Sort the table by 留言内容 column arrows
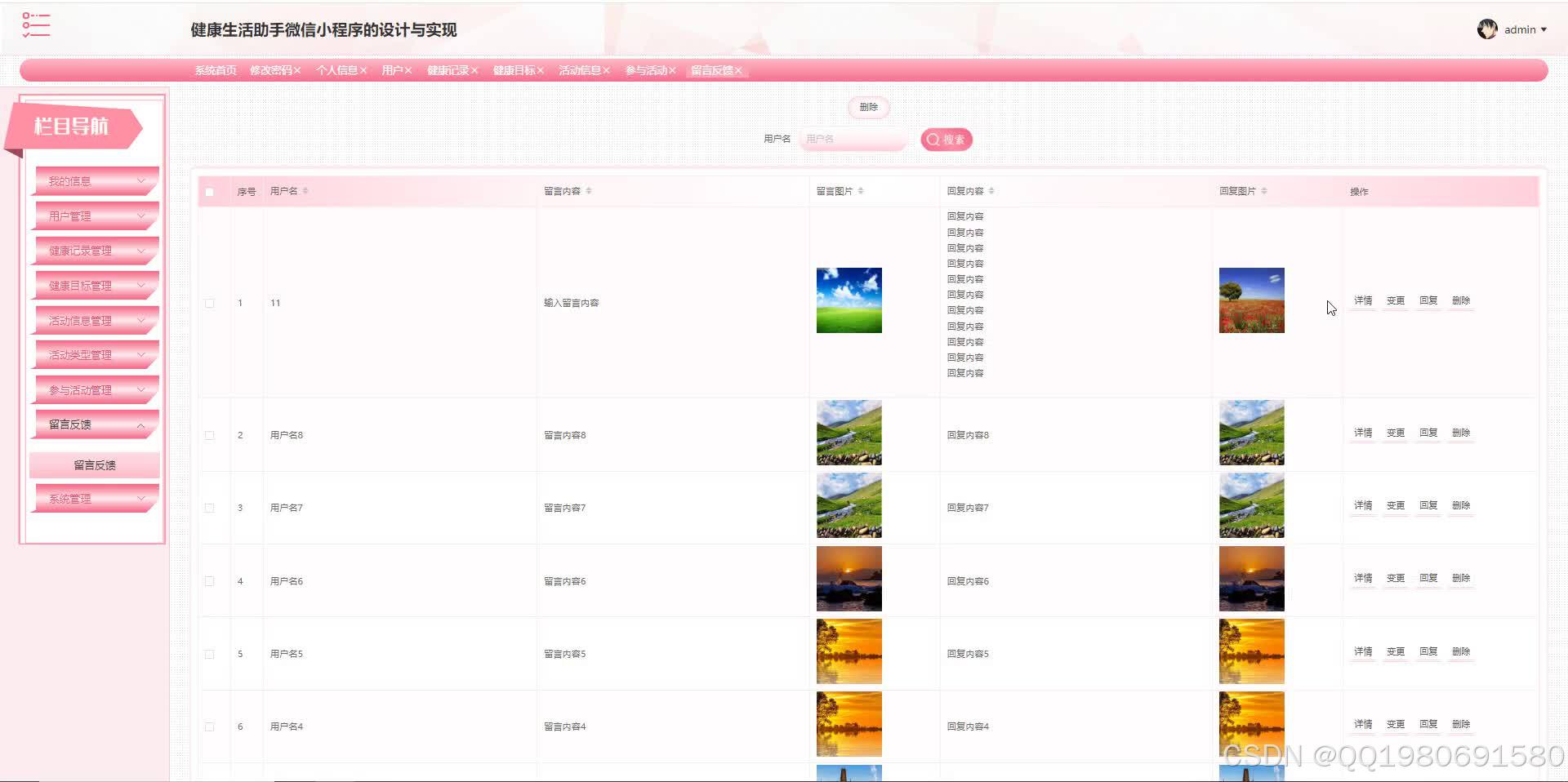This screenshot has height=782, width=1568. 590,190
